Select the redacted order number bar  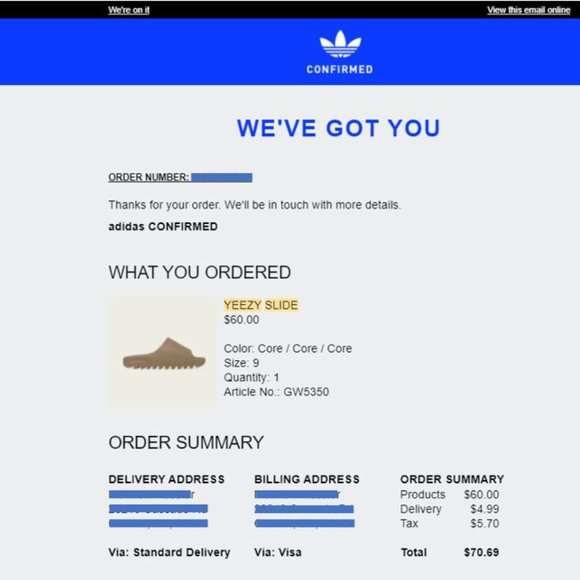[x=222, y=178]
